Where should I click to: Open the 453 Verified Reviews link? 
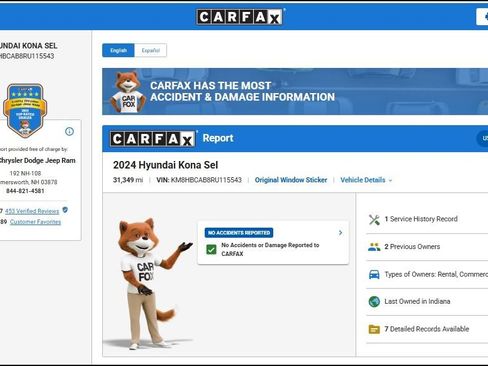pyautogui.click(x=32, y=211)
